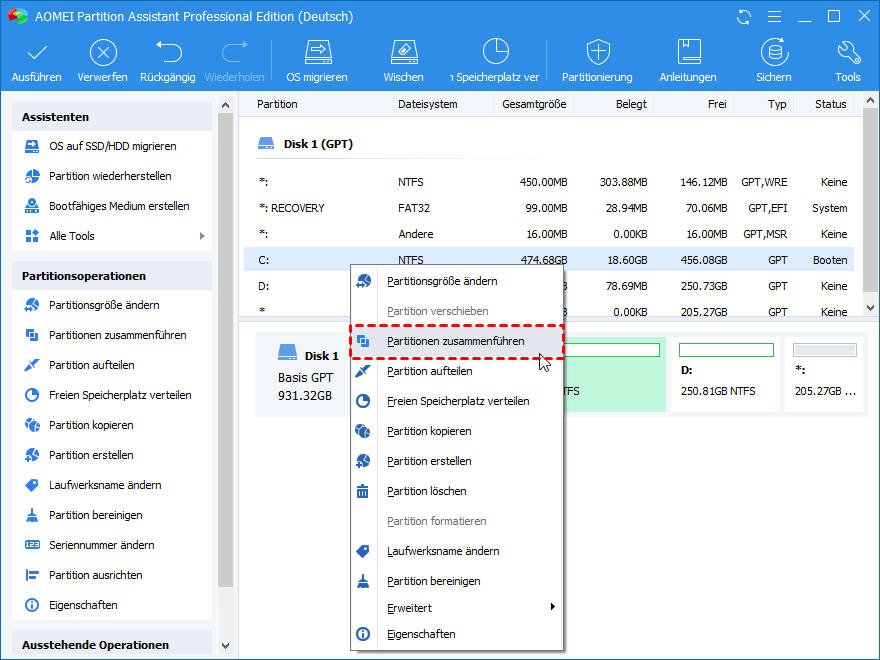Select the 205.27GB unallocated block in disk map
880x660 pixels.
(824, 374)
